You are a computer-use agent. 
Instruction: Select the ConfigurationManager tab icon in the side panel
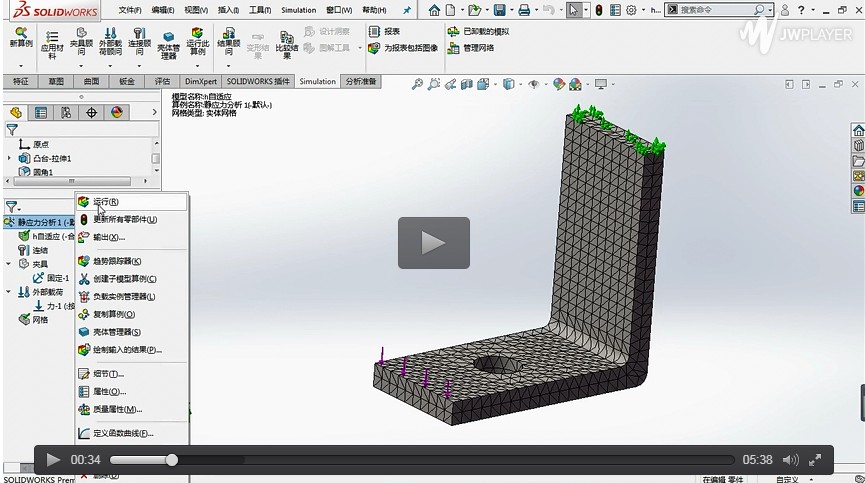pyautogui.click(x=66, y=113)
